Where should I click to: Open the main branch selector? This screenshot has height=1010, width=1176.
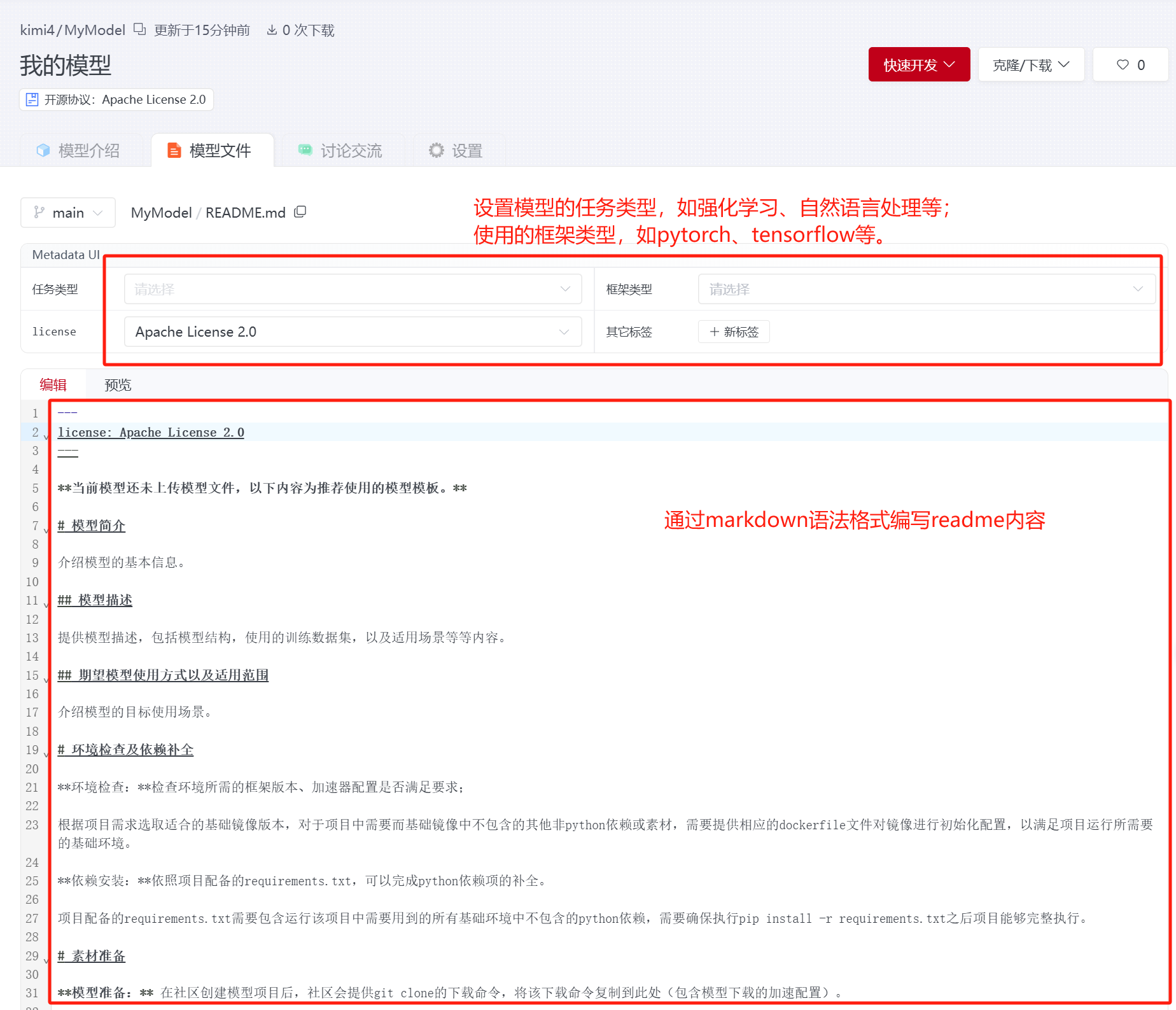click(68, 213)
